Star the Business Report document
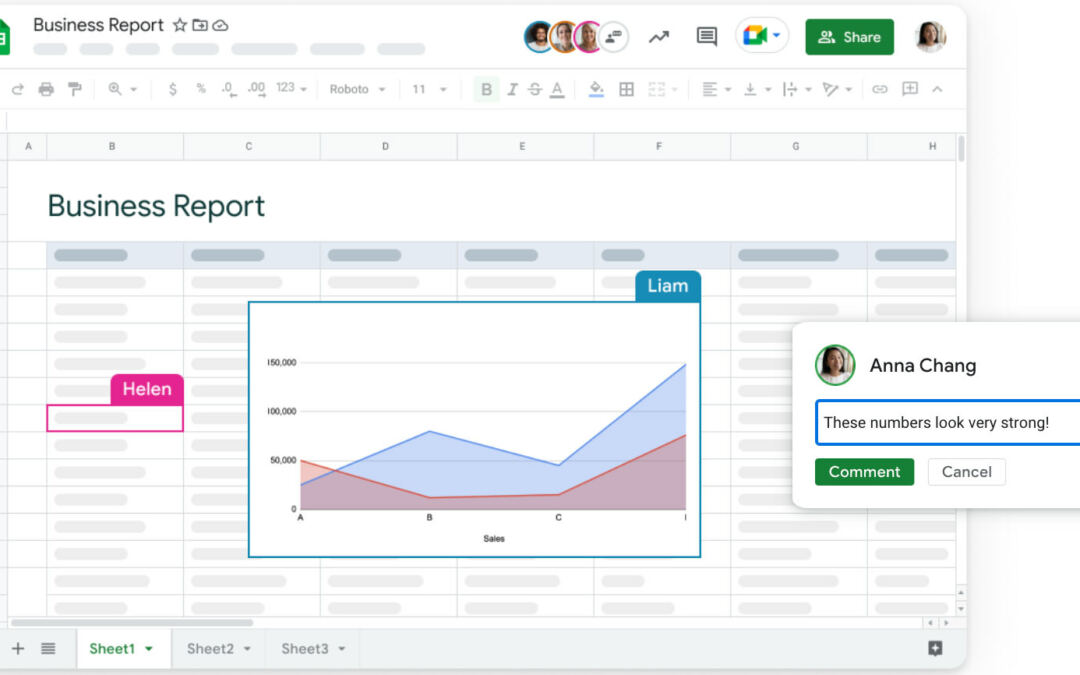The image size is (1080, 675). 180,25
